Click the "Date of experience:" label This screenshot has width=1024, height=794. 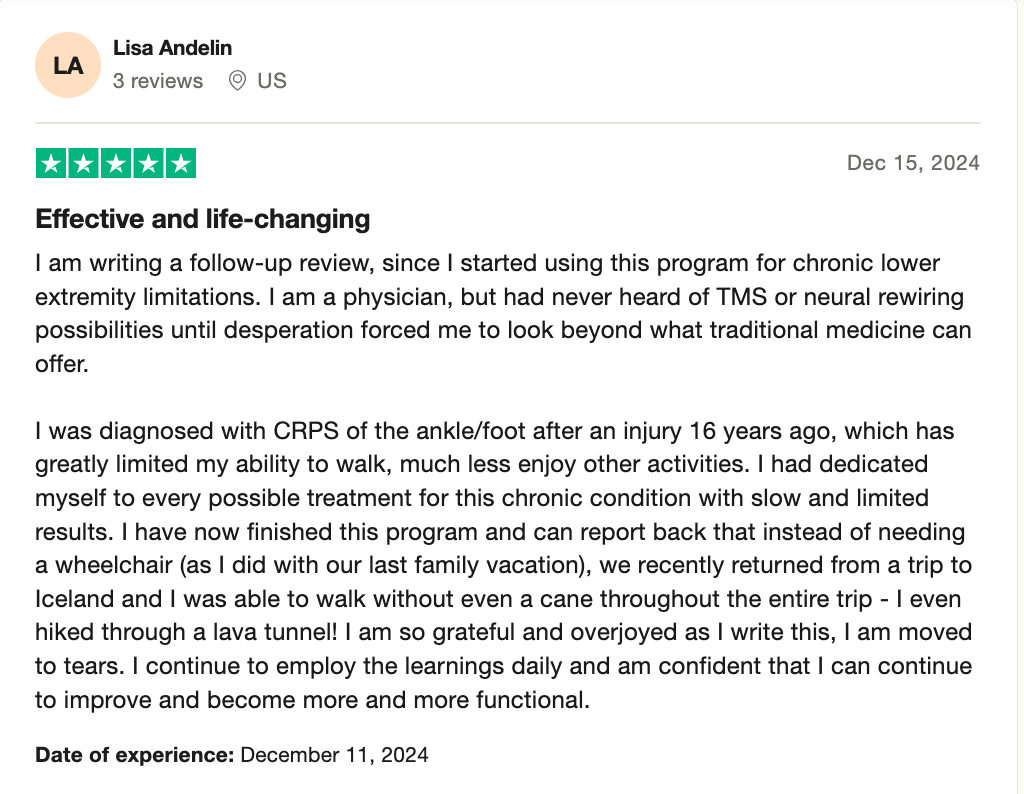tap(135, 754)
